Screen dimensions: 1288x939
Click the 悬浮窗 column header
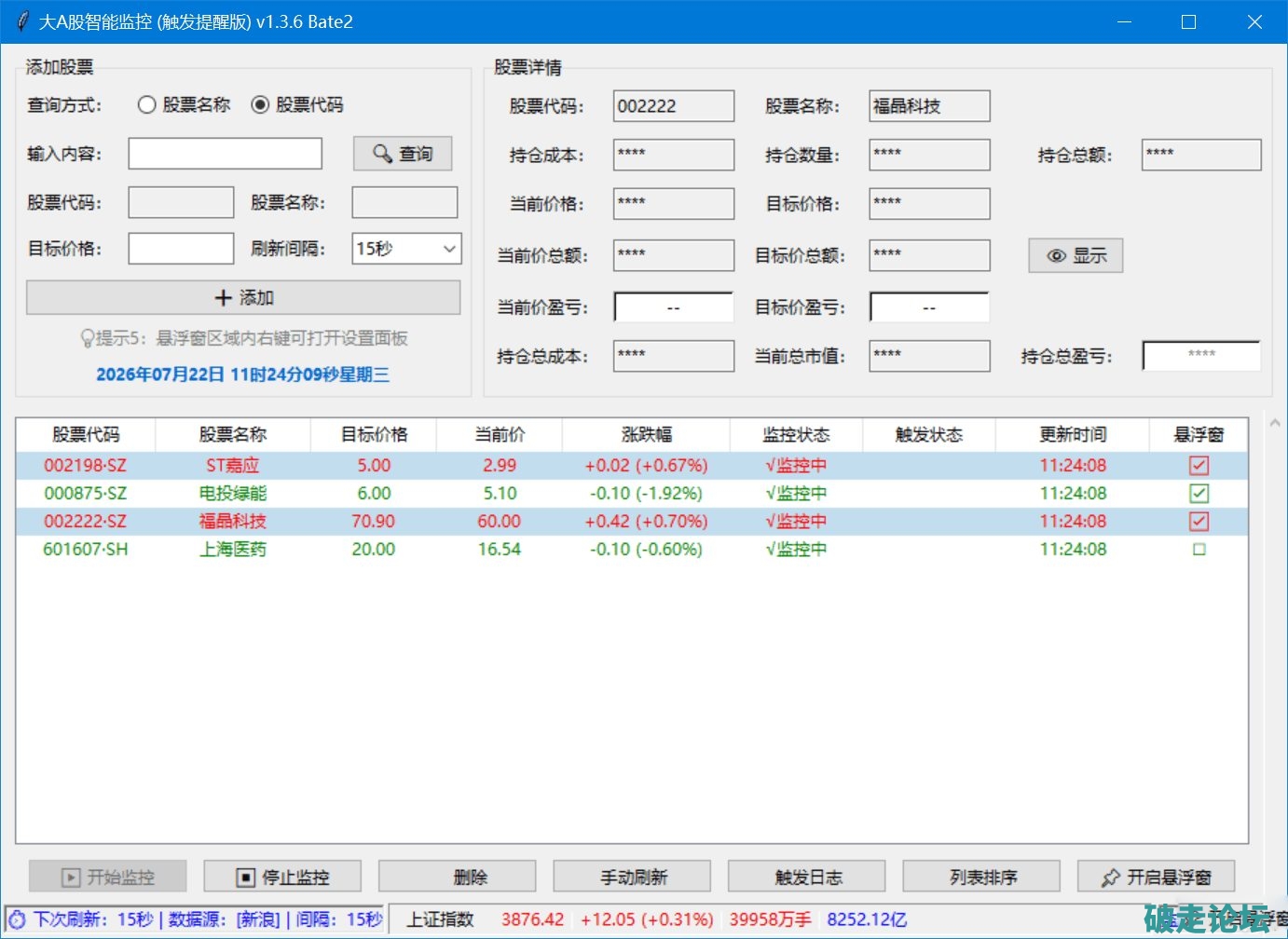point(1199,435)
